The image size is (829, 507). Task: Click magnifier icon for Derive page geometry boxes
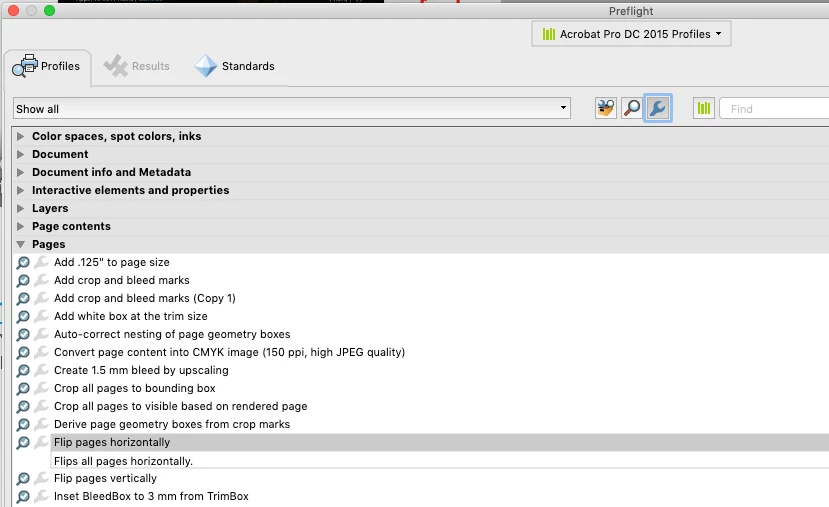[23, 424]
